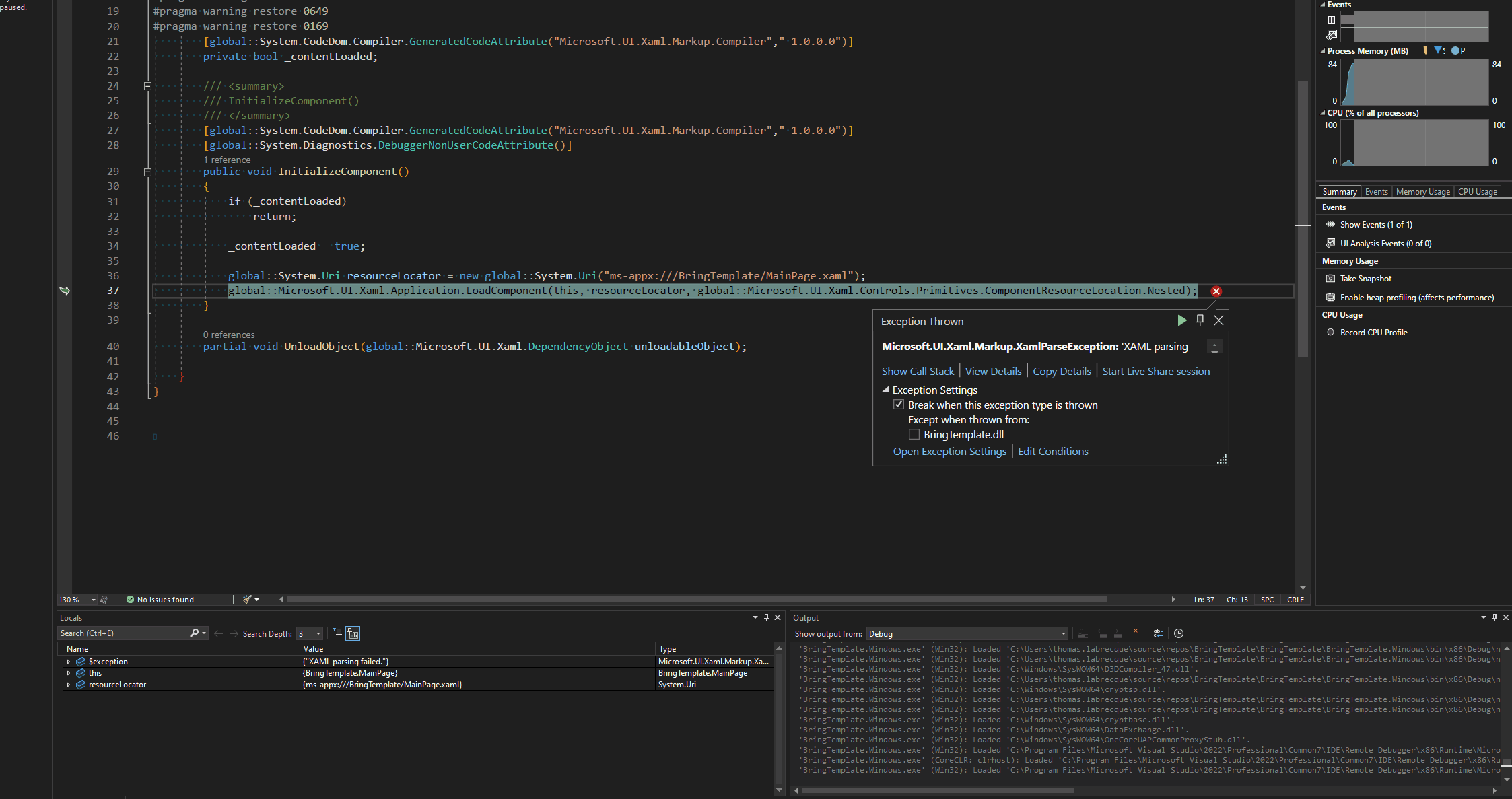The width and height of the screenshot is (1512, 799).
Task: Uncheck Break when this exception type is thrown
Action: (x=899, y=404)
